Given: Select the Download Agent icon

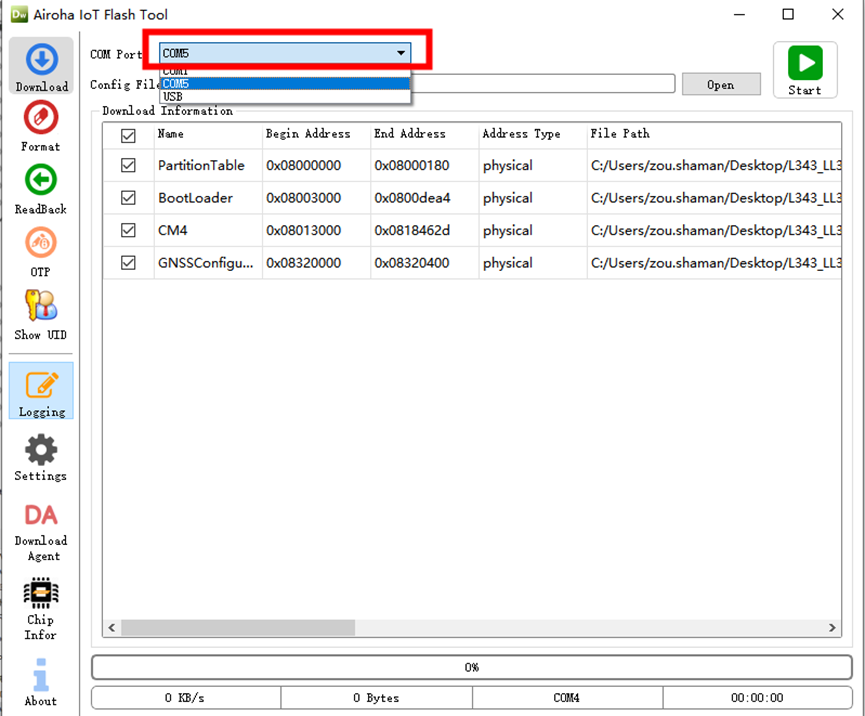Looking at the screenshot, I should coord(41,530).
